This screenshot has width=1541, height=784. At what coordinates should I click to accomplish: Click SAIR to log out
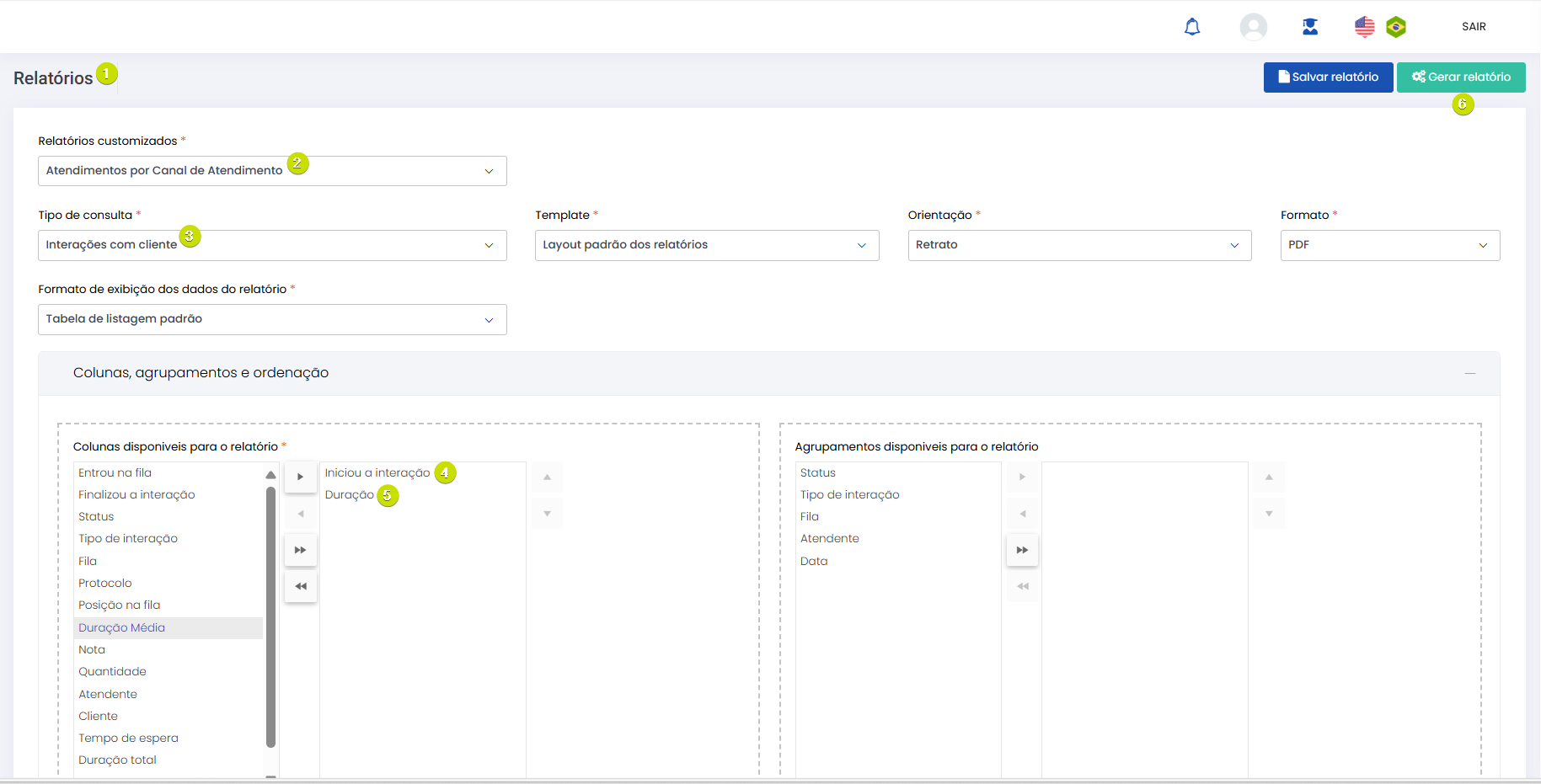1474,27
